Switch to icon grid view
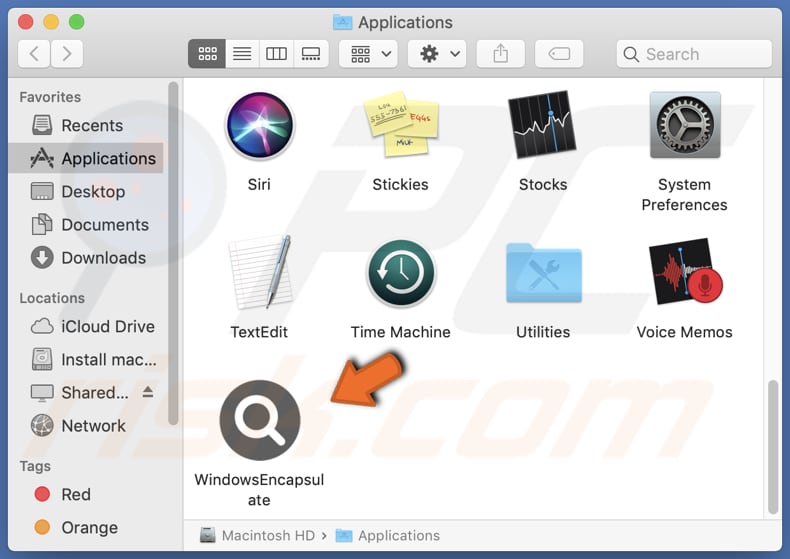This screenshot has height=559, width=790. click(207, 53)
